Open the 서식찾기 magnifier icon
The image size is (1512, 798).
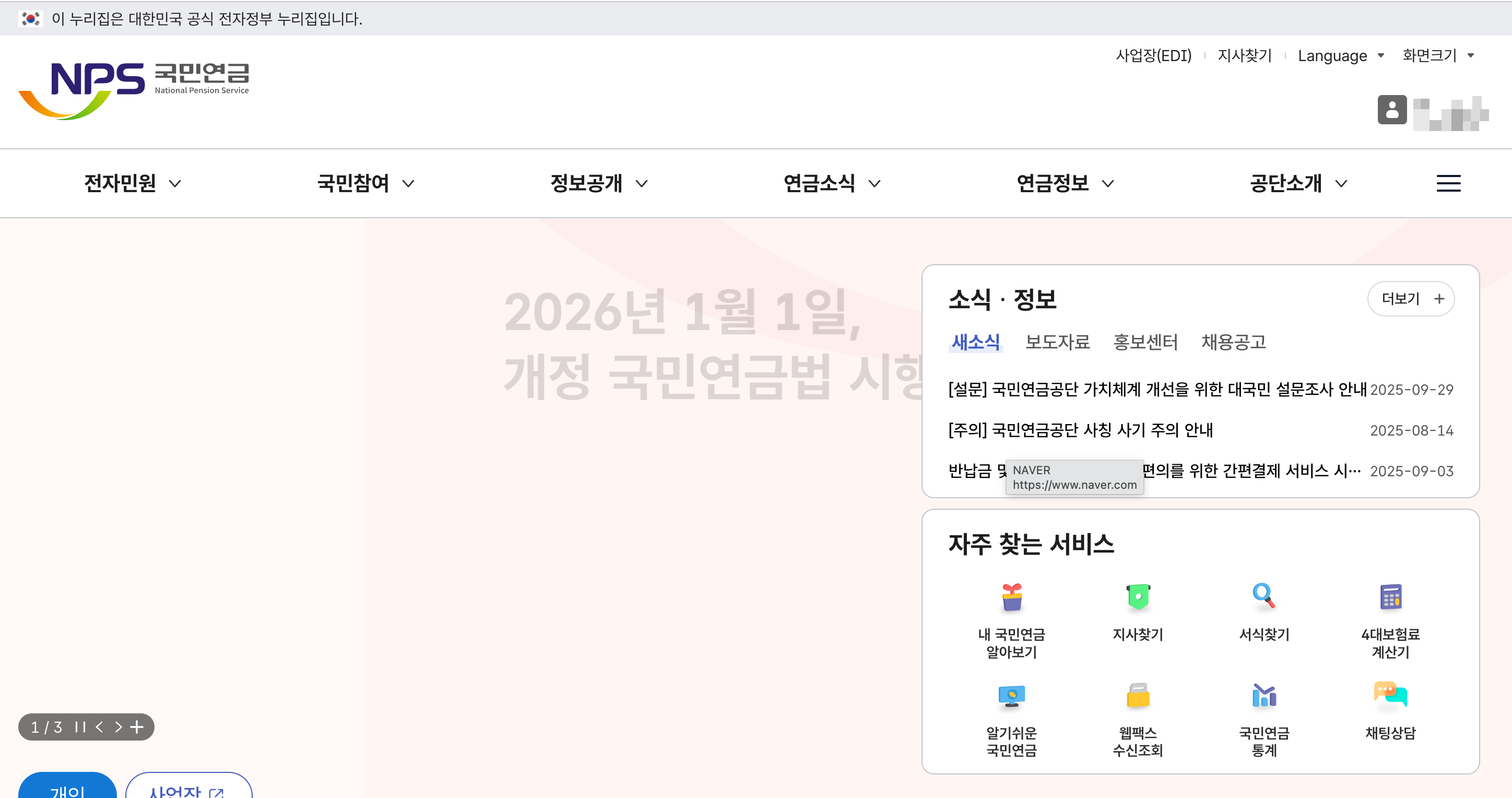coord(1263,596)
